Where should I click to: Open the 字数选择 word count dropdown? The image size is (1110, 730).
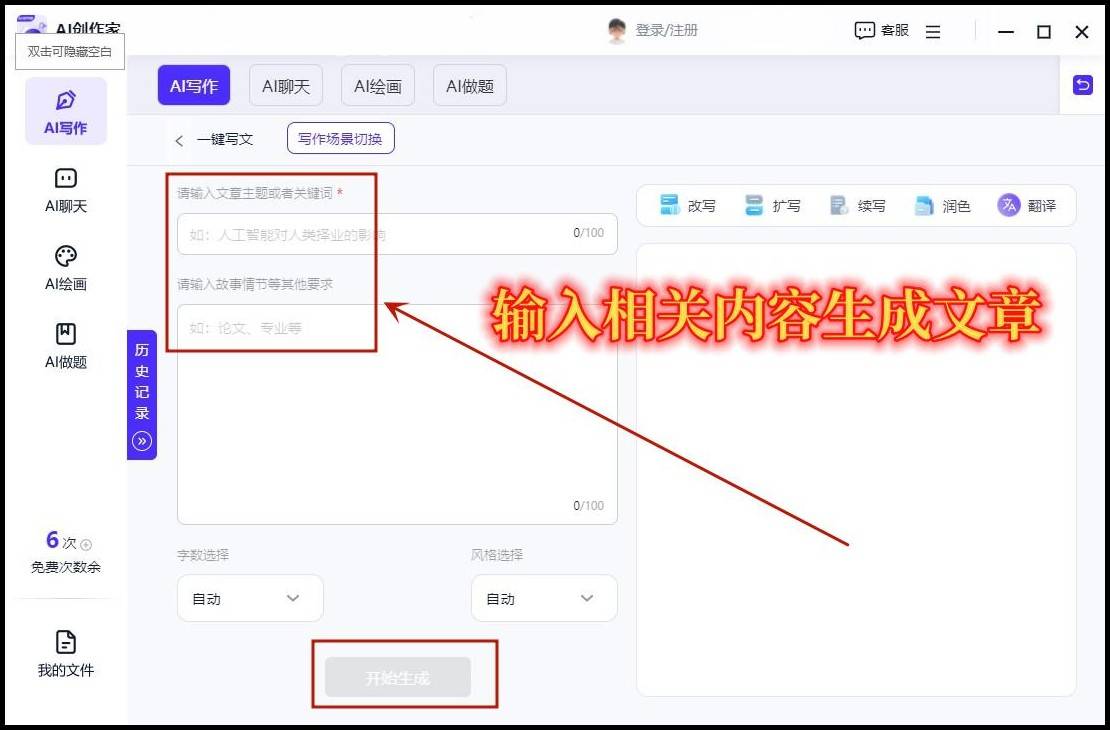pyautogui.click(x=249, y=598)
